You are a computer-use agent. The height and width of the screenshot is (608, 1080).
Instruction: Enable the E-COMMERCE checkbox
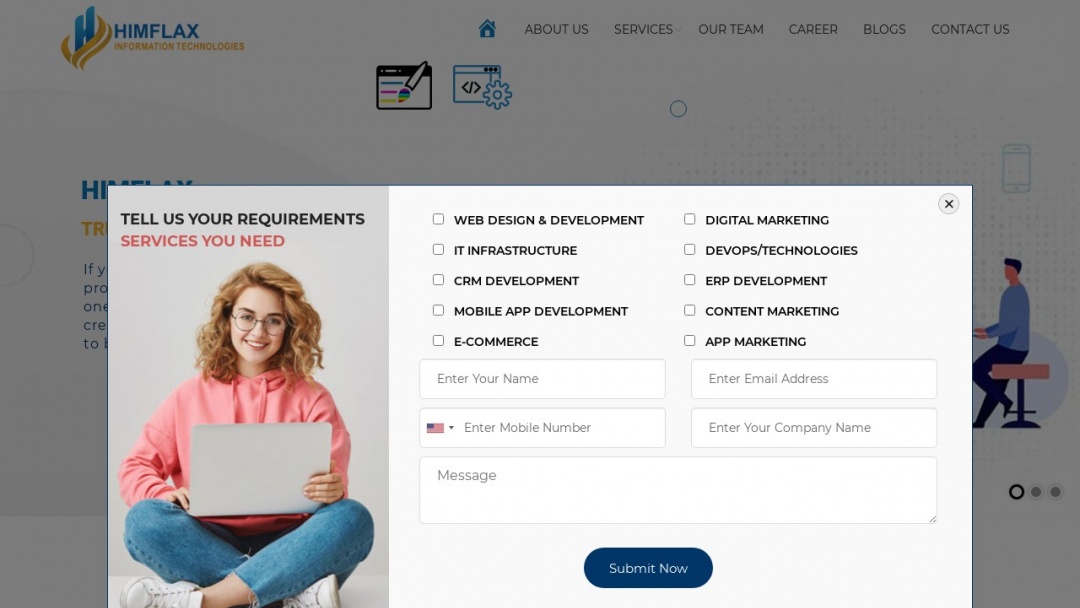(438, 340)
